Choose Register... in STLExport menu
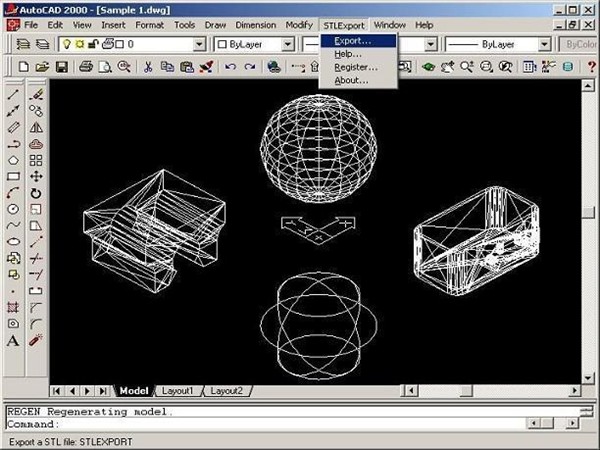 coord(359,67)
